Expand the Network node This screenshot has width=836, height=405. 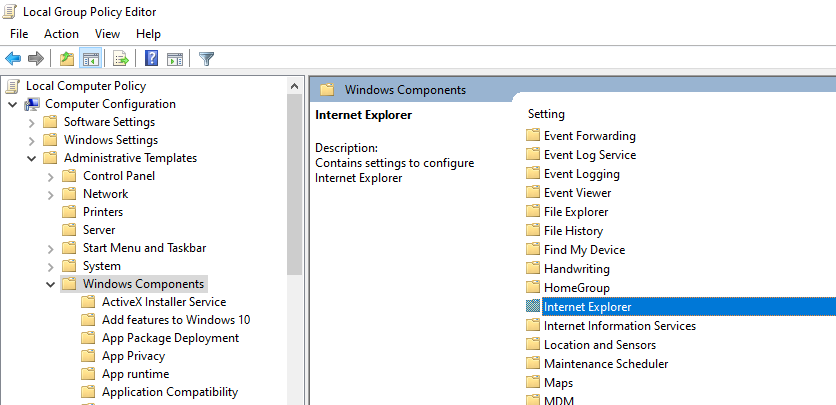point(51,195)
